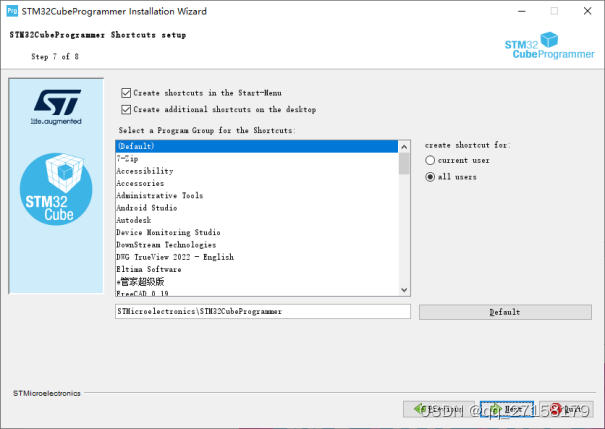Click scroll up arrow of group list
Screen dimensions: 605x429
click(x=404, y=147)
